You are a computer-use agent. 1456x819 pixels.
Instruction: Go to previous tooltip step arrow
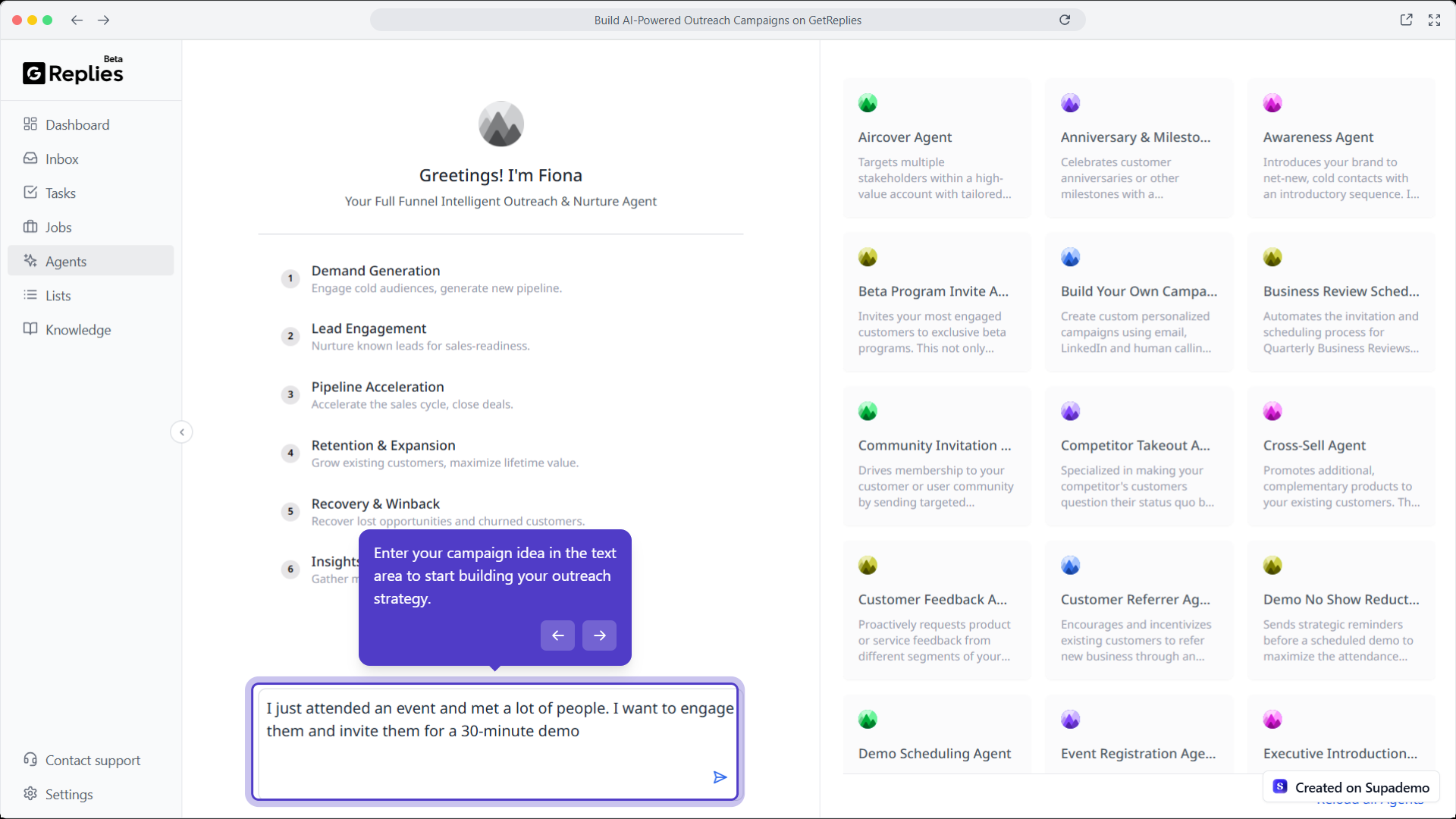tap(557, 635)
